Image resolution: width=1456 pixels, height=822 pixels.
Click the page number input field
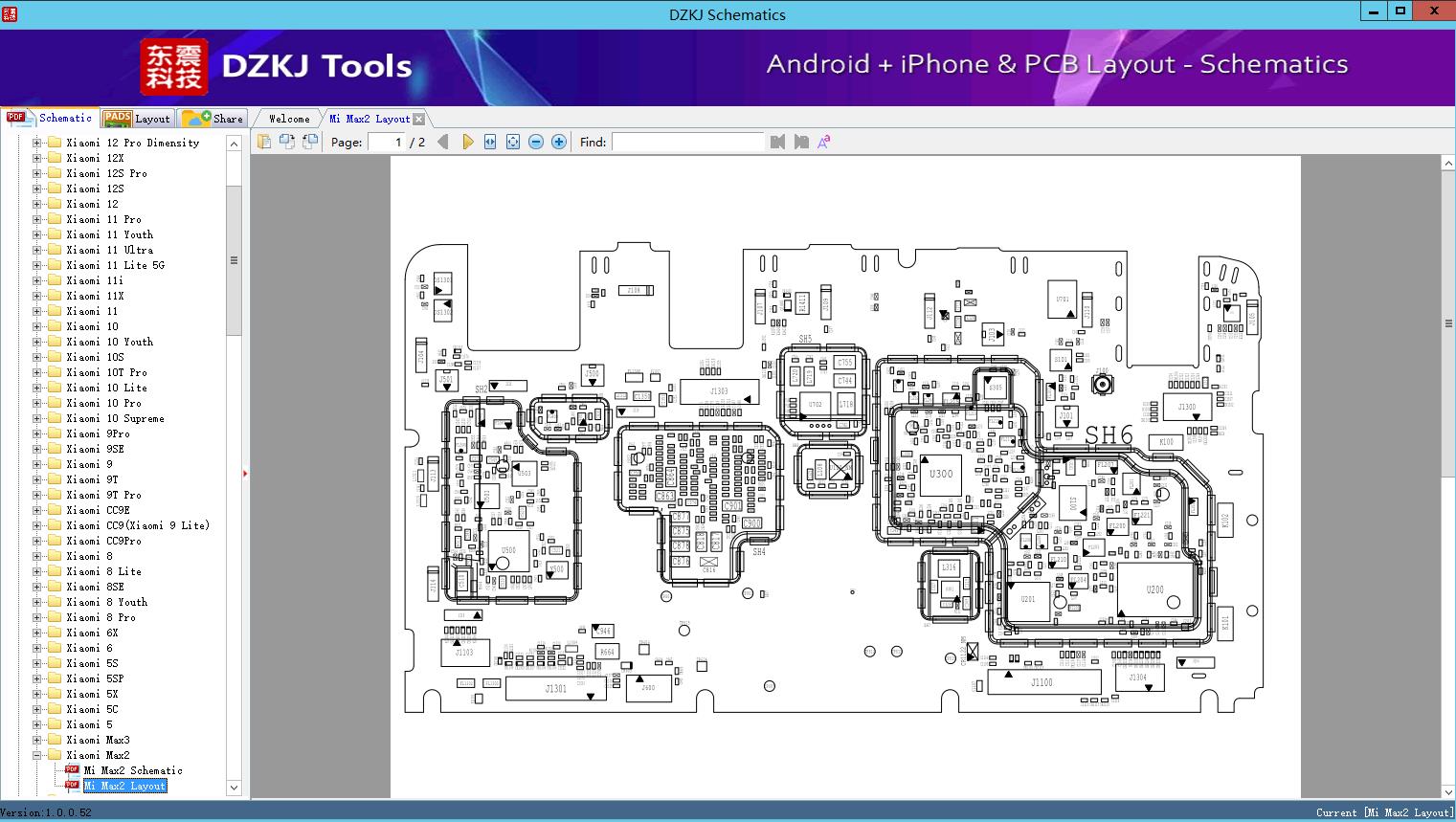386,142
